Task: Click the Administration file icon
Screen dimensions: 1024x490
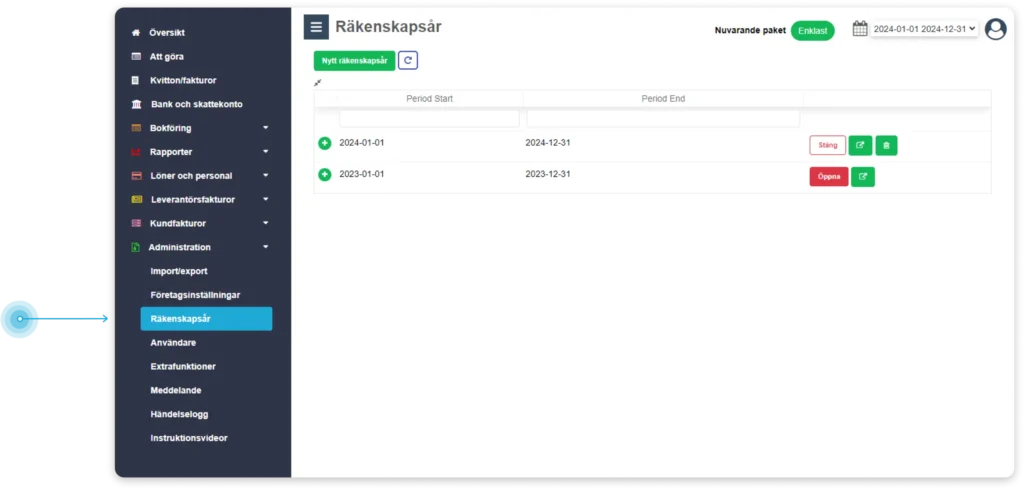Action: pos(135,248)
